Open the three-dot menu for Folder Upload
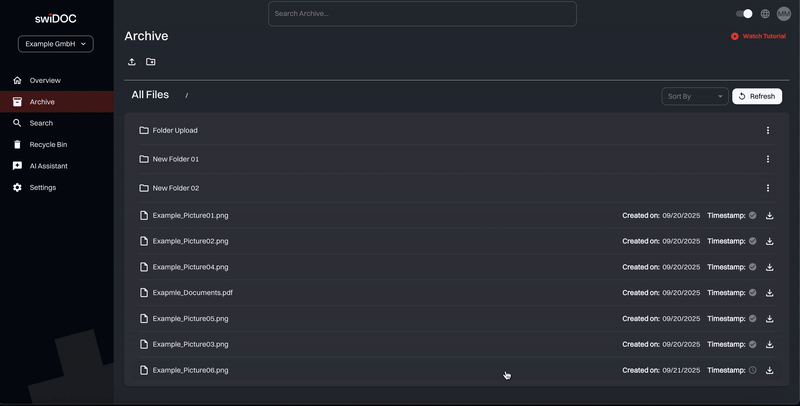This screenshot has height=406, width=800. [x=767, y=130]
